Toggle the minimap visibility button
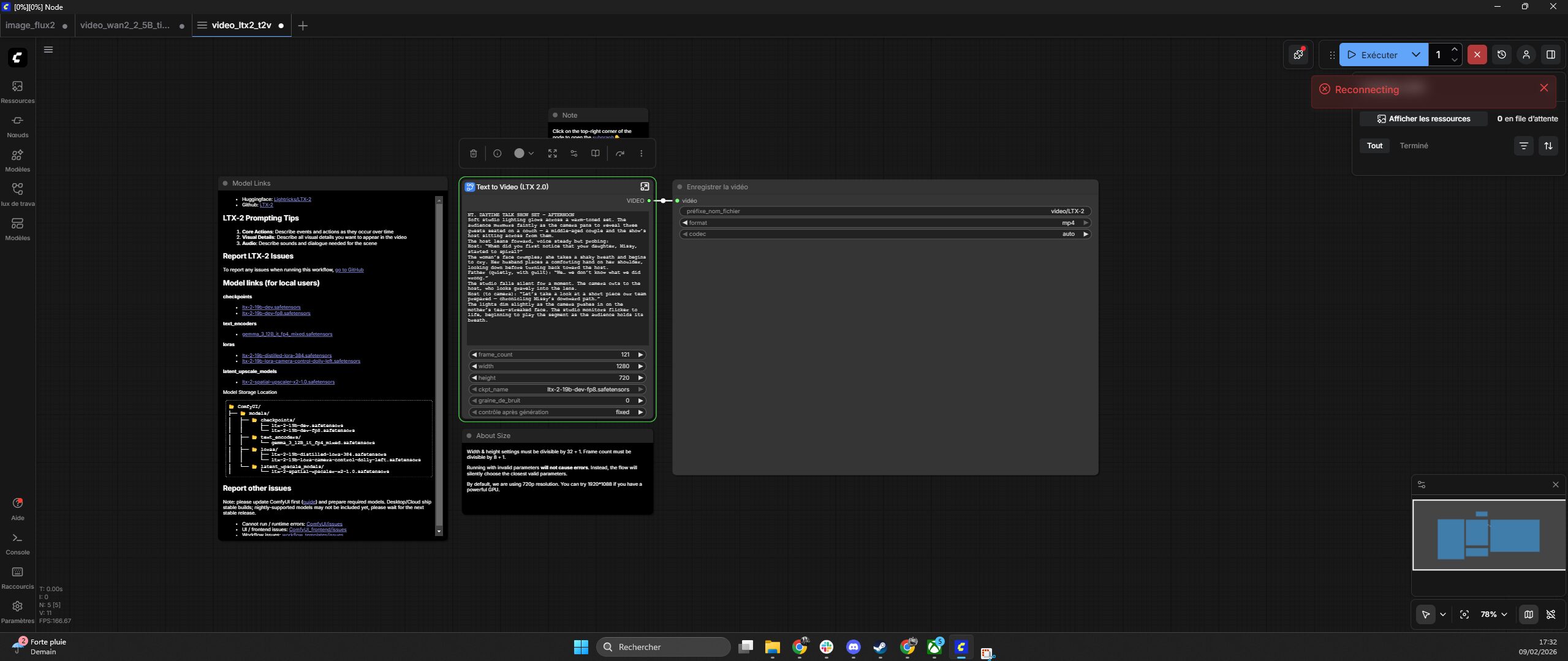This screenshot has height=661, width=1568. click(1528, 614)
